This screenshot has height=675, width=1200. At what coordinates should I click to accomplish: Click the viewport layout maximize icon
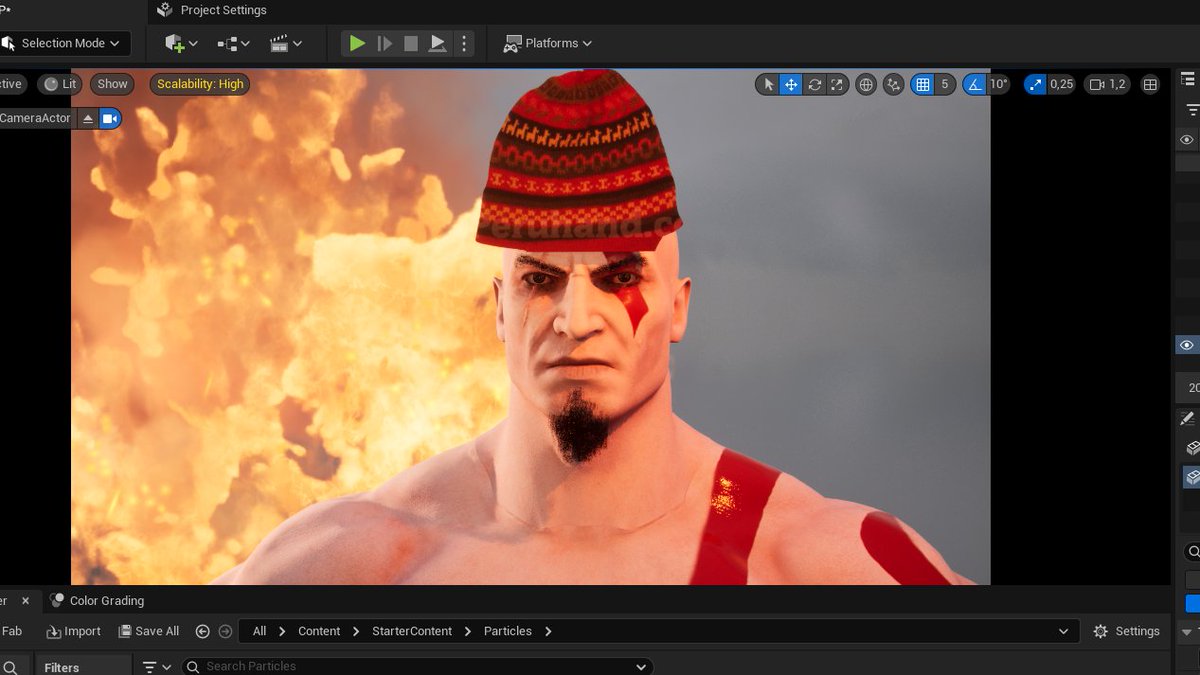(x=1150, y=85)
